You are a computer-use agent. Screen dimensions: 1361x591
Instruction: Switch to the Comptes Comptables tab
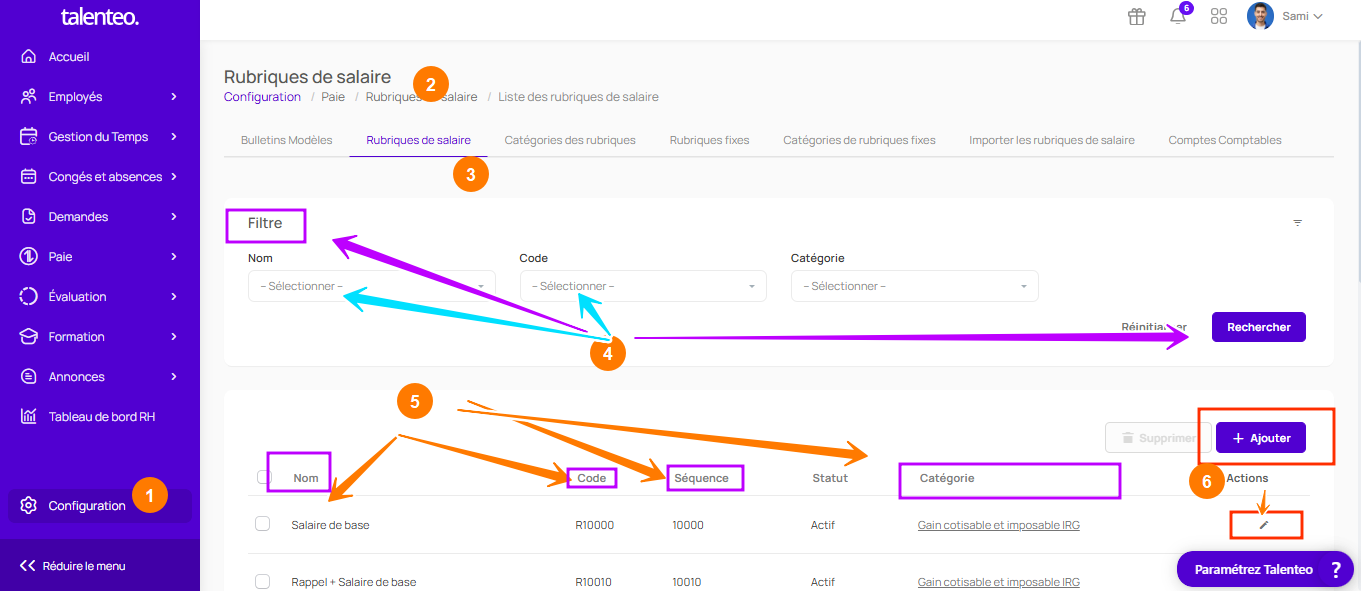click(1224, 140)
